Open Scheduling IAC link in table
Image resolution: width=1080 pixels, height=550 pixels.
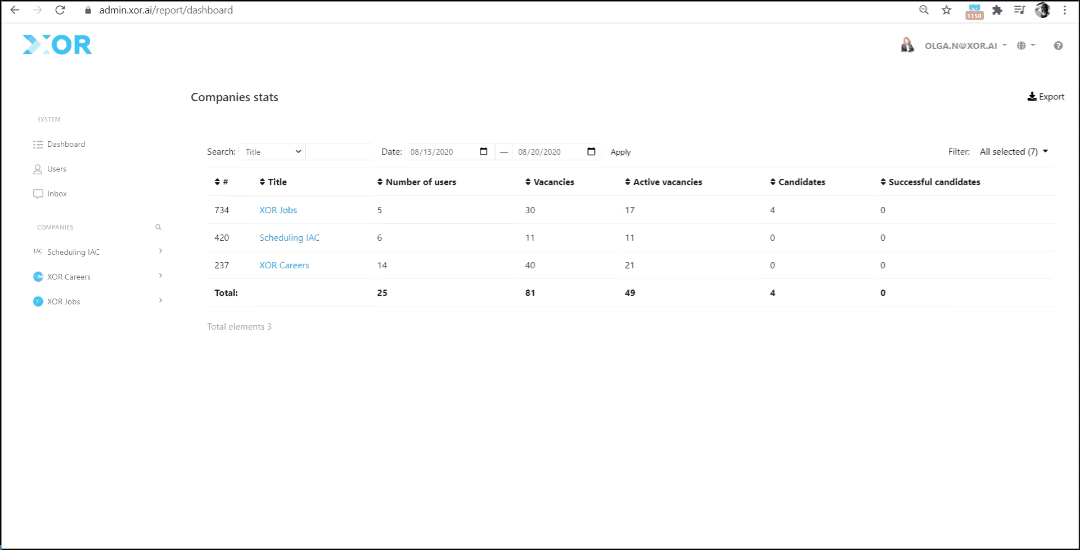coord(289,237)
